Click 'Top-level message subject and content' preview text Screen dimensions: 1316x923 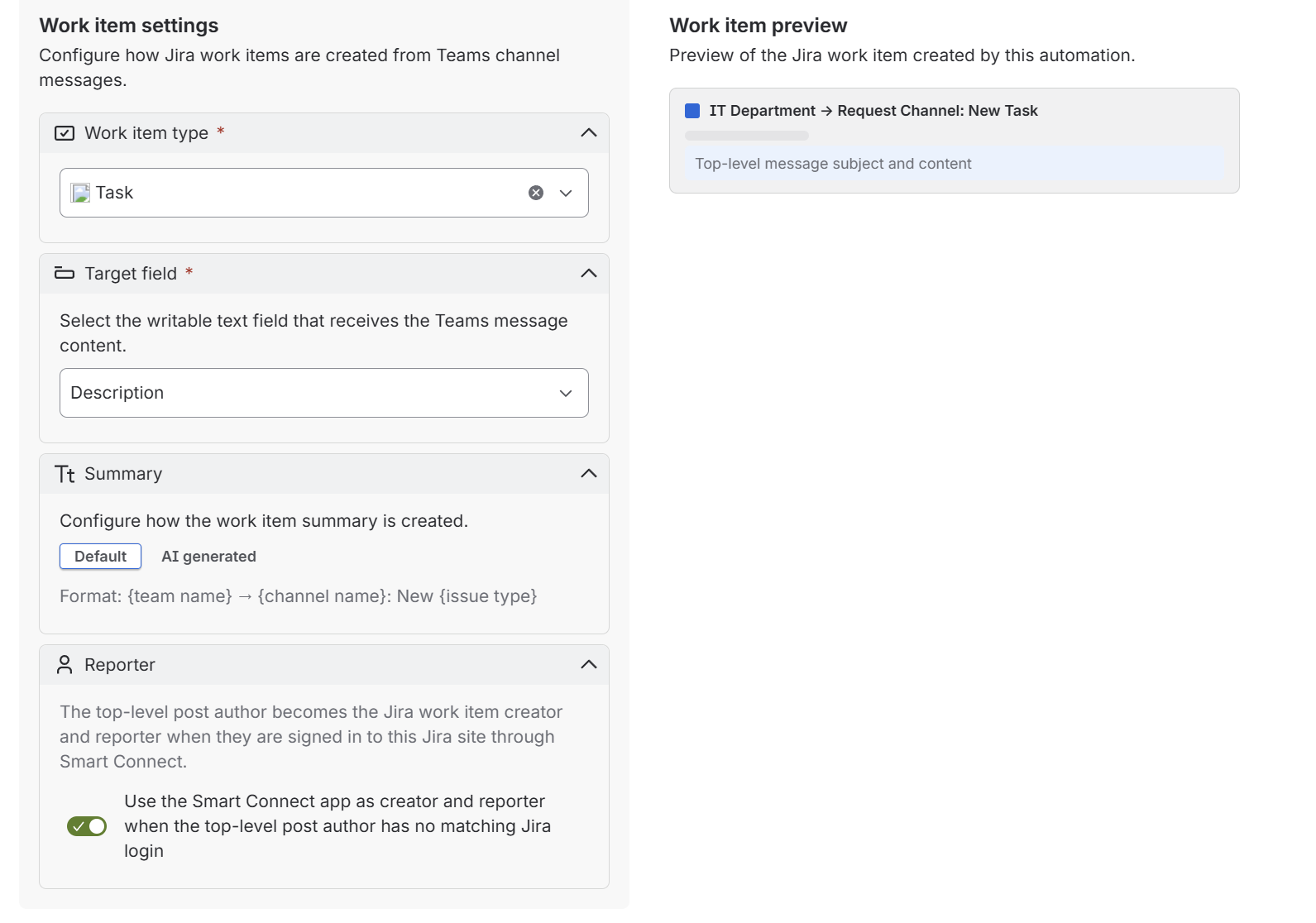833,164
